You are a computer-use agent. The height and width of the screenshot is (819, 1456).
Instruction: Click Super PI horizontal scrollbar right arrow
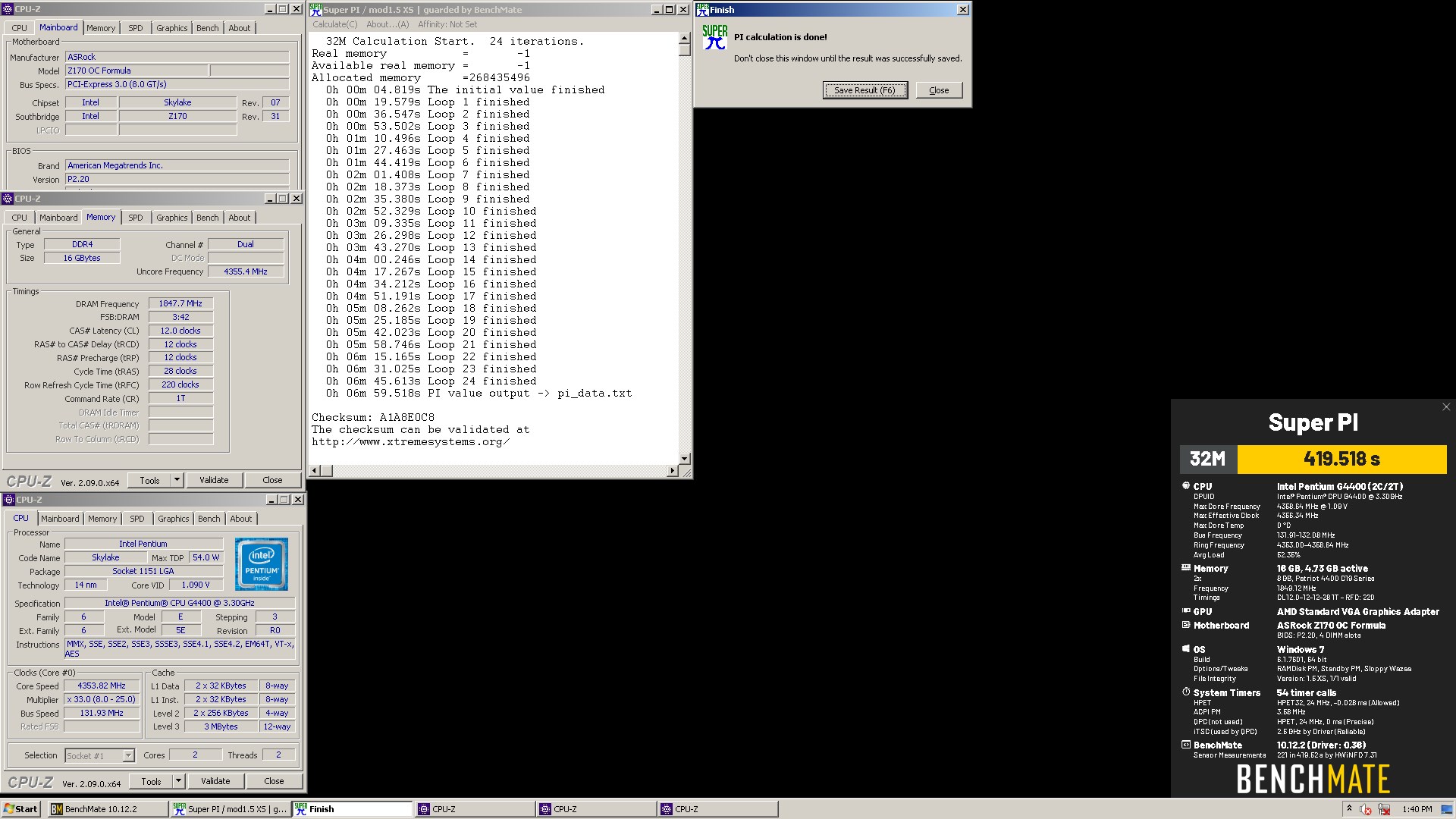pyautogui.click(x=672, y=471)
